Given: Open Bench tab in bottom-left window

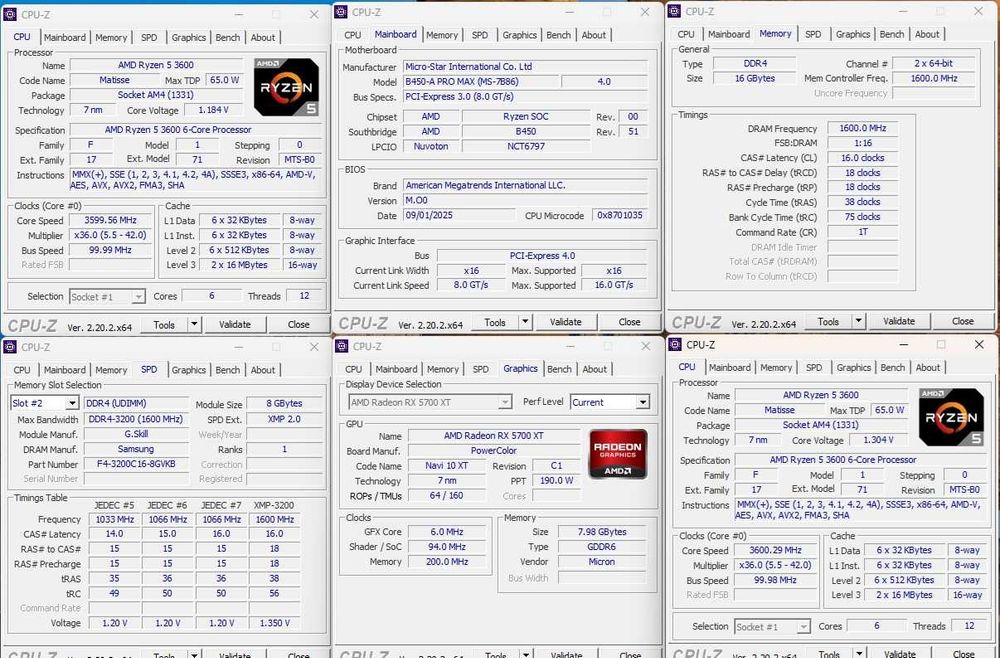Looking at the screenshot, I should tap(228, 370).
